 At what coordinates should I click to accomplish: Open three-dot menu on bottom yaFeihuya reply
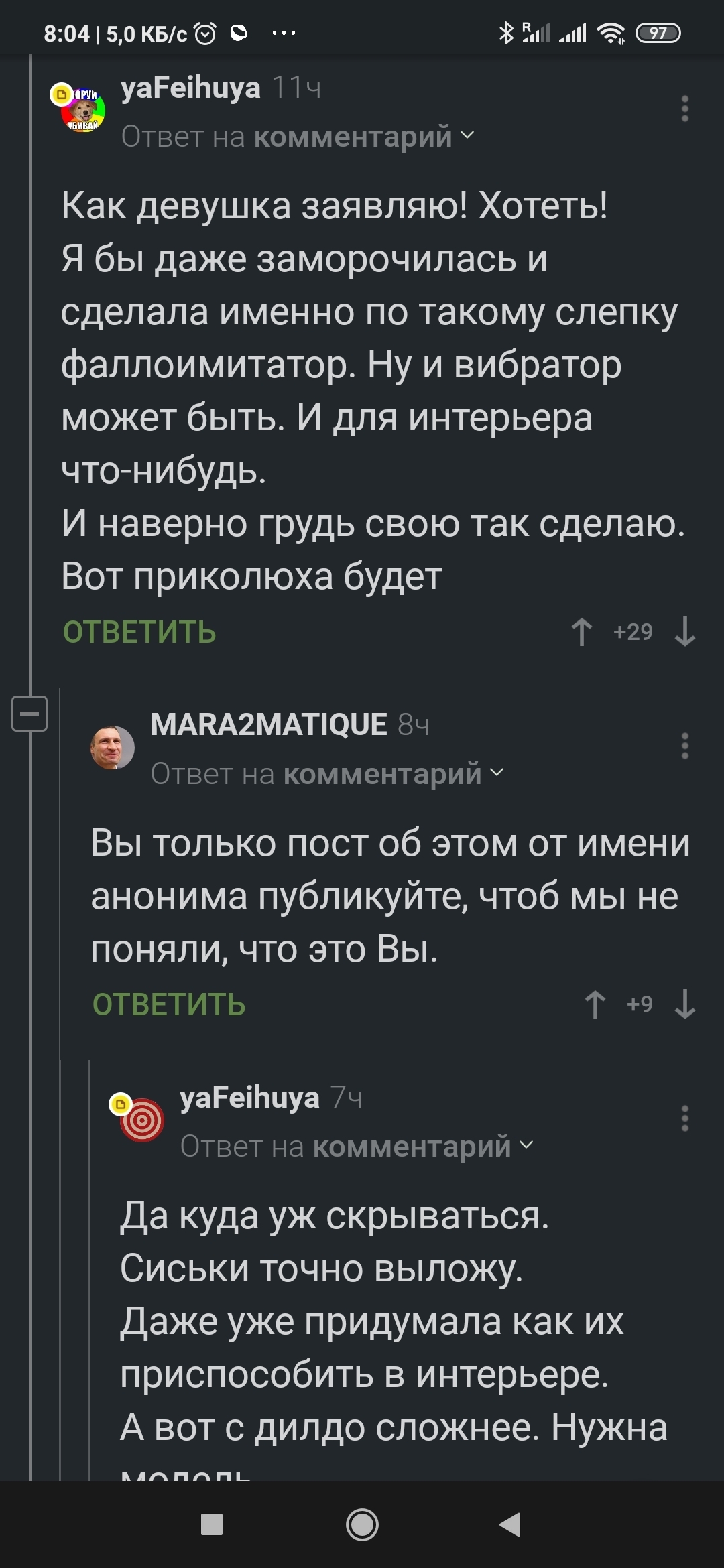pos(684,1118)
